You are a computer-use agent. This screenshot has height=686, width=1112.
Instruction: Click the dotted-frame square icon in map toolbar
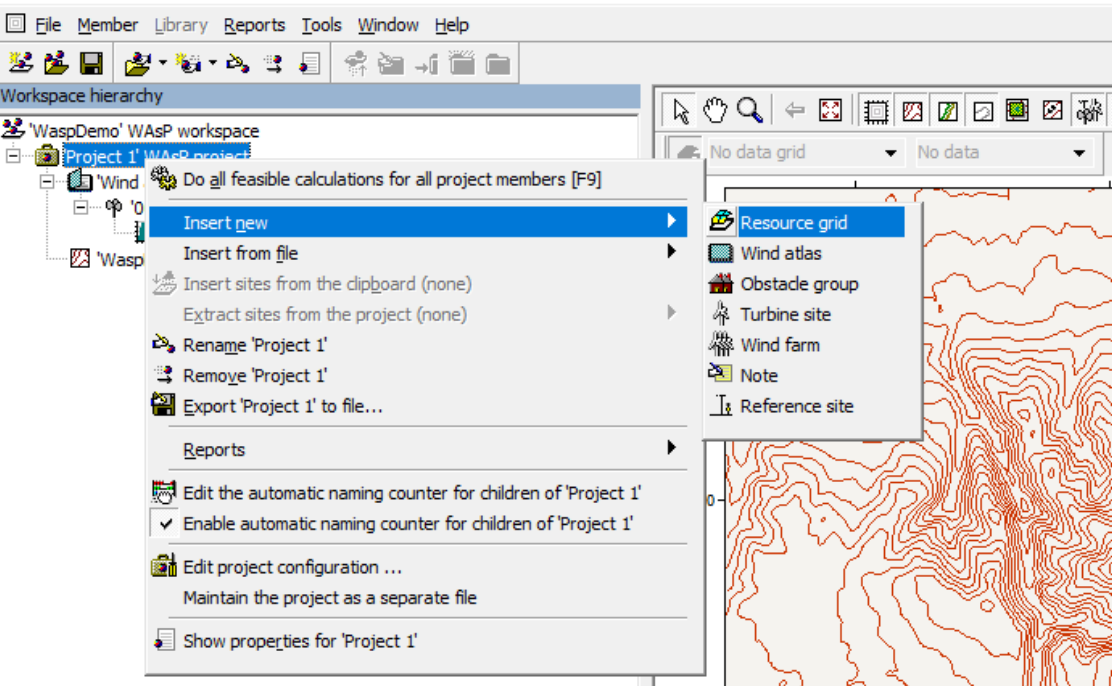click(x=877, y=111)
